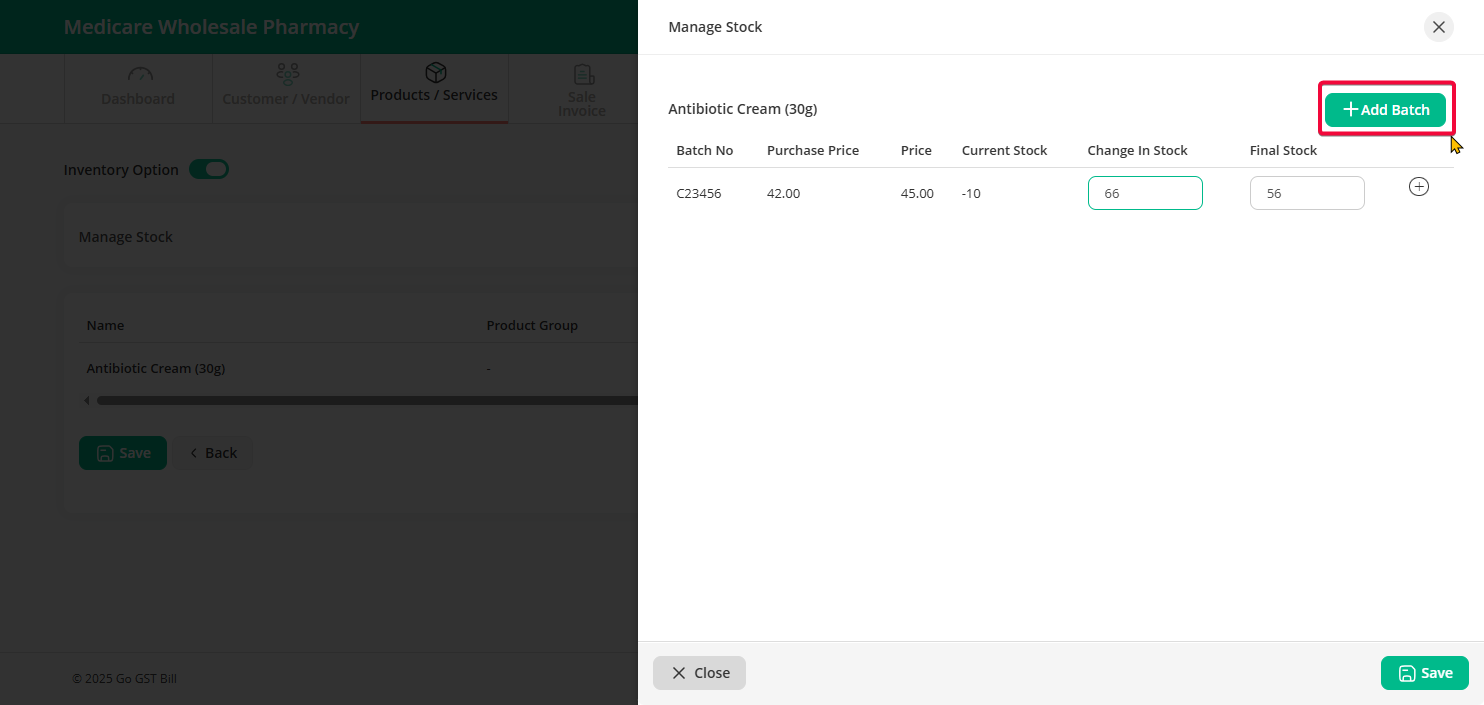Click the Sale Invoice document icon
The width and height of the screenshot is (1484, 705).
pos(583,75)
